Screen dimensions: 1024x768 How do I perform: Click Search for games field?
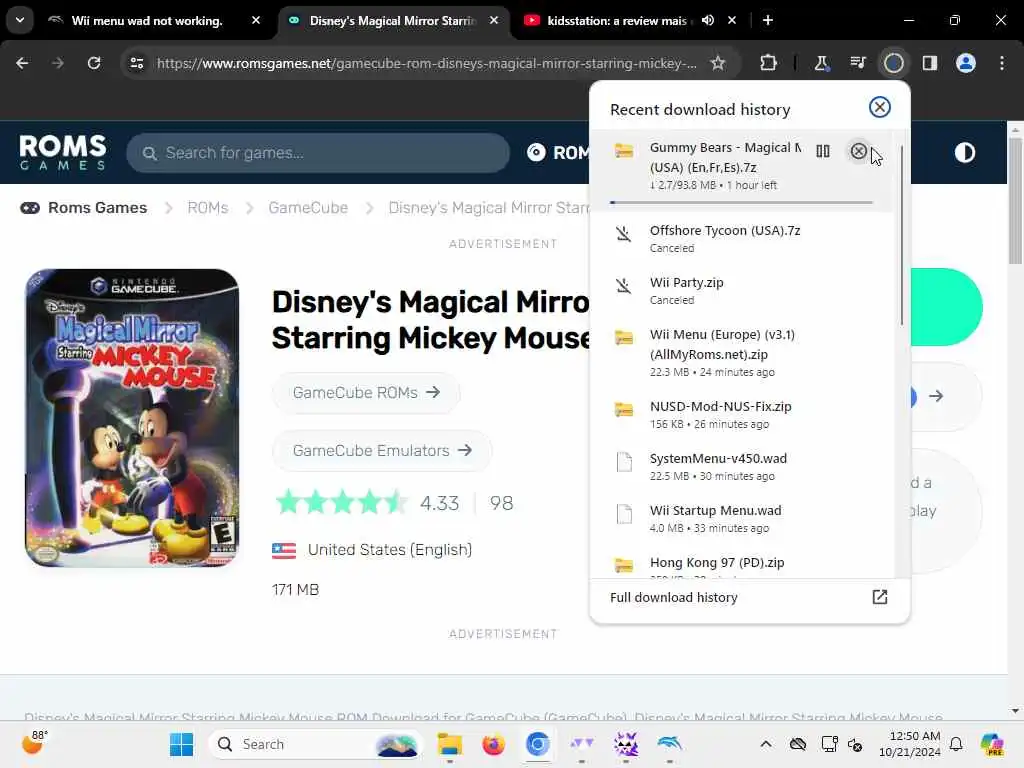(x=318, y=153)
